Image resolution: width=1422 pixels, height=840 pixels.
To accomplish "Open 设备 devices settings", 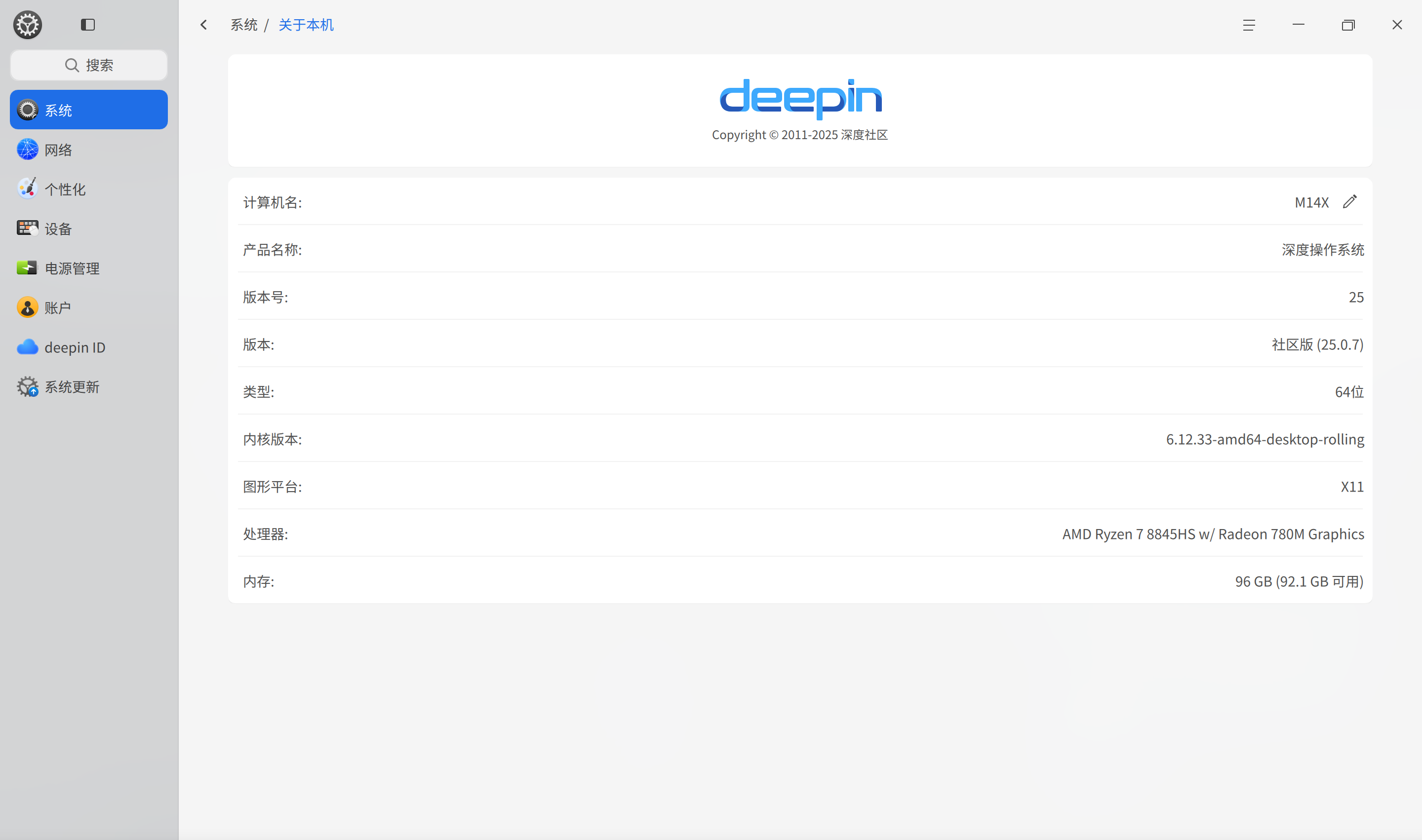I will 89,229.
